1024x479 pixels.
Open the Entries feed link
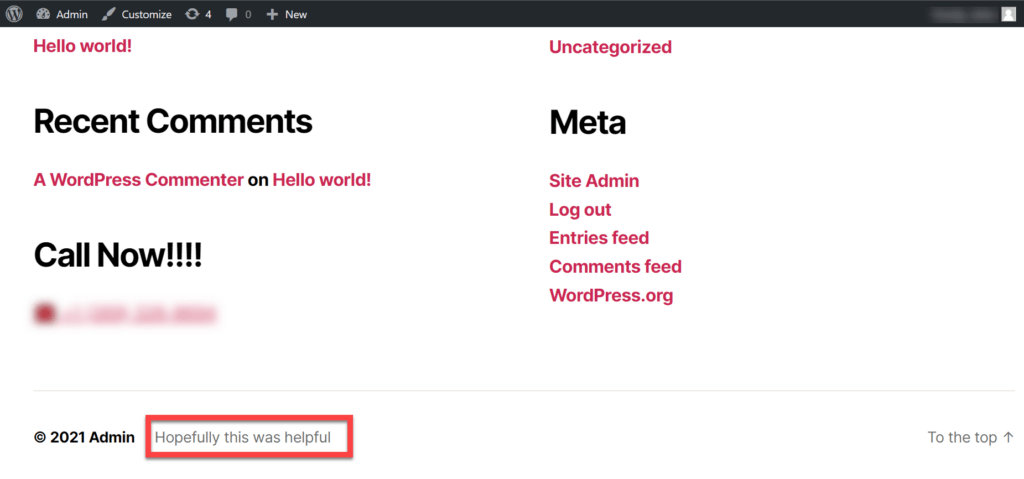tap(599, 238)
